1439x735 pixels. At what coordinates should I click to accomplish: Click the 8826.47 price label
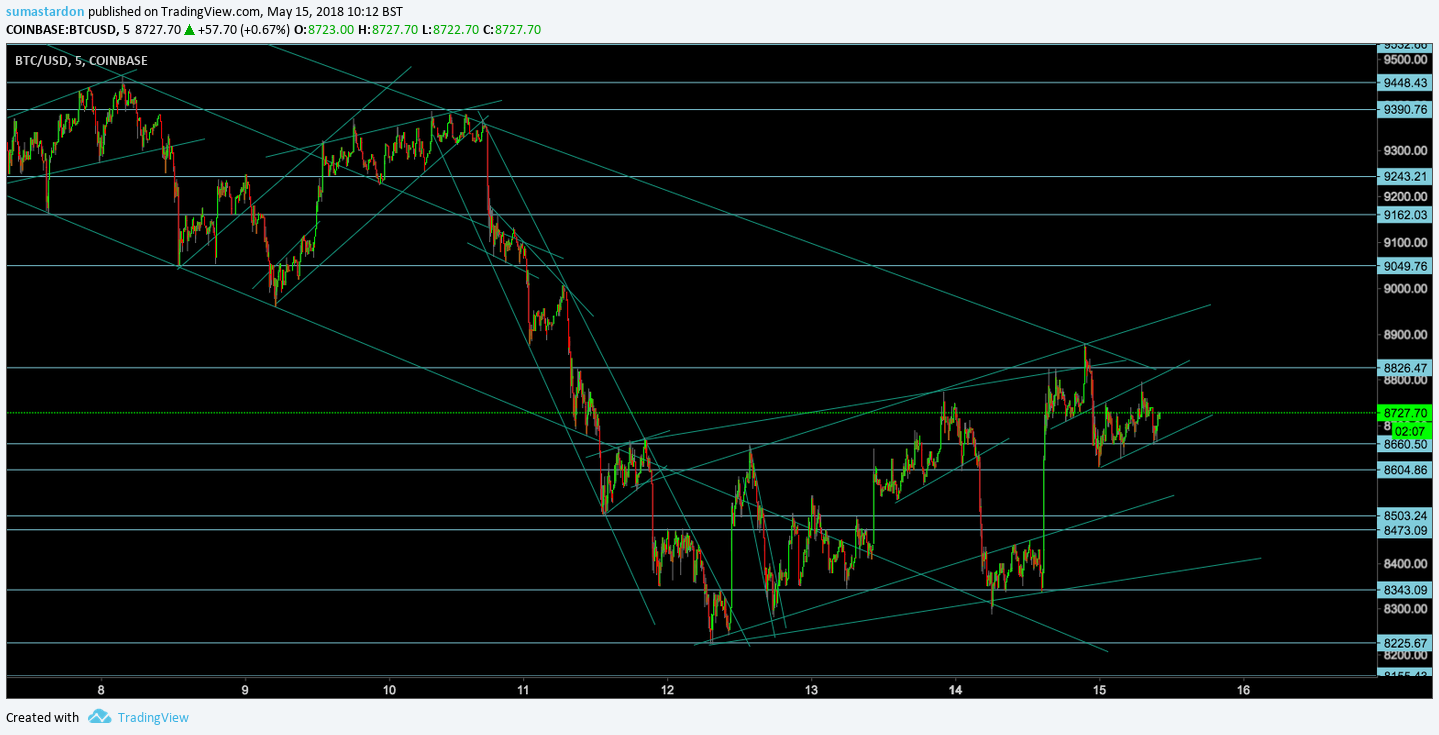1407,368
